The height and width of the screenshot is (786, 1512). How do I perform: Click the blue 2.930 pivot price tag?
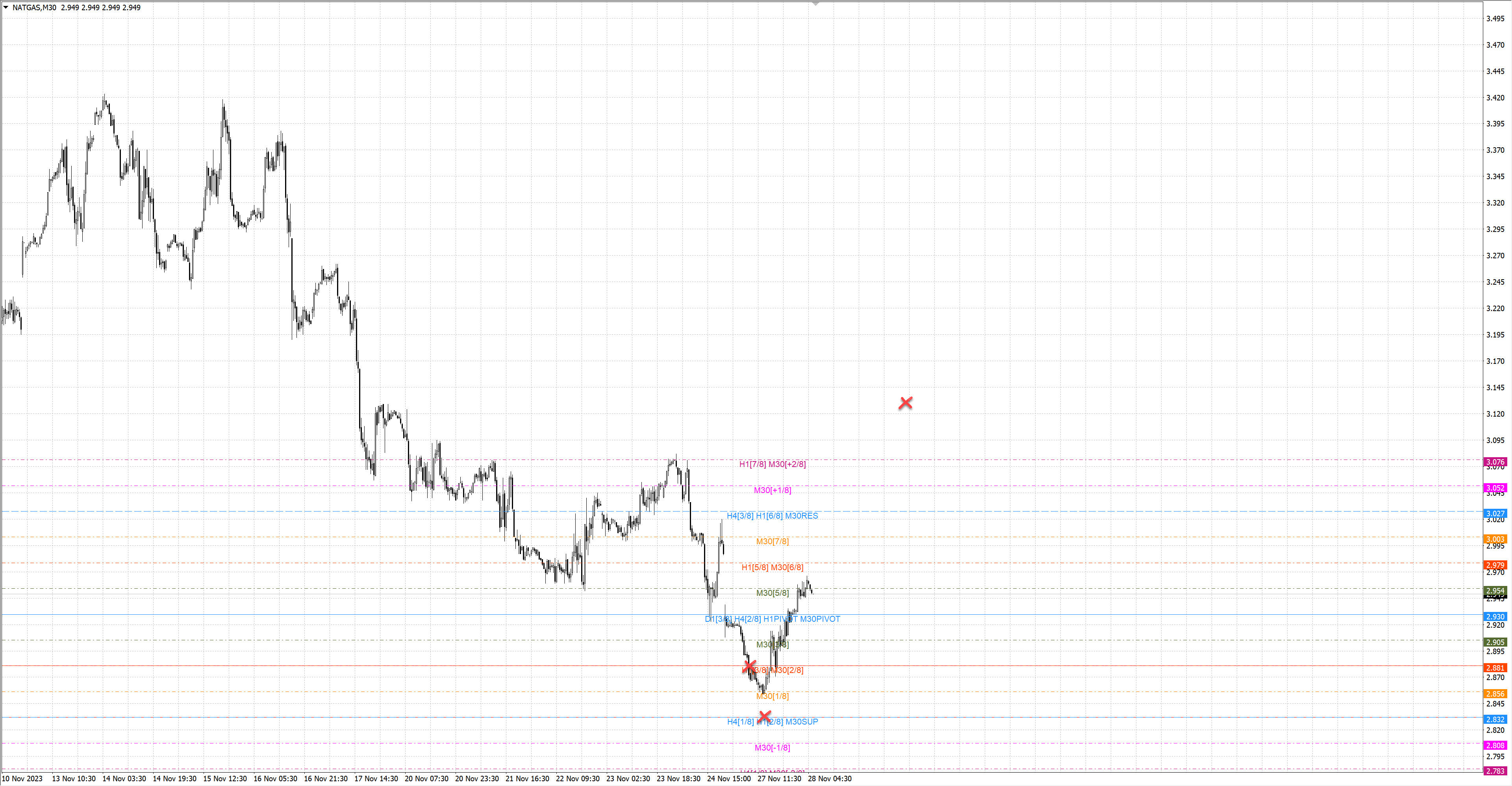[x=1495, y=616]
